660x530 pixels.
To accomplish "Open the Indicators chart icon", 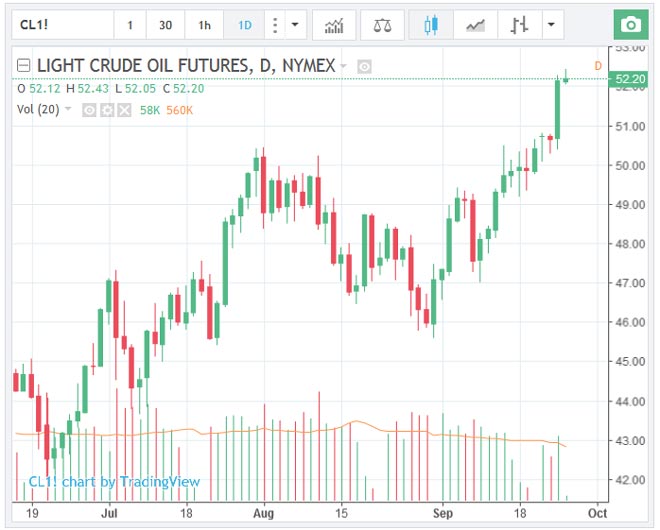I will click(x=335, y=24).
